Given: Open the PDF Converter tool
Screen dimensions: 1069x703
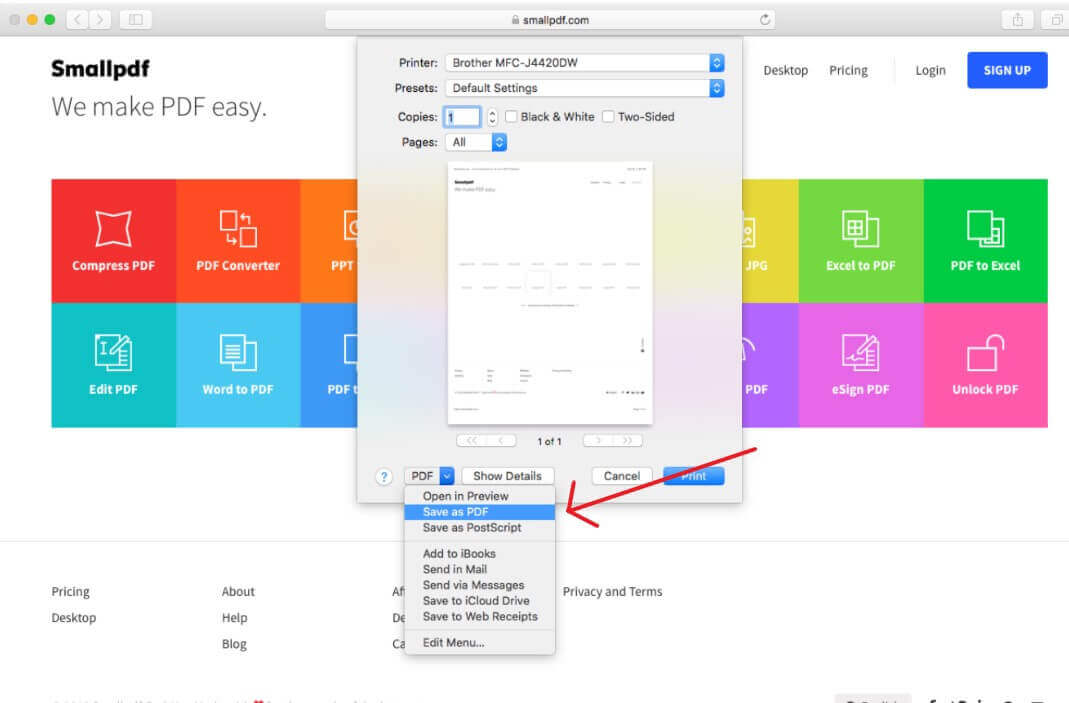Looking at the screenshot, I should pyautogui.click(x=238, y=240).
